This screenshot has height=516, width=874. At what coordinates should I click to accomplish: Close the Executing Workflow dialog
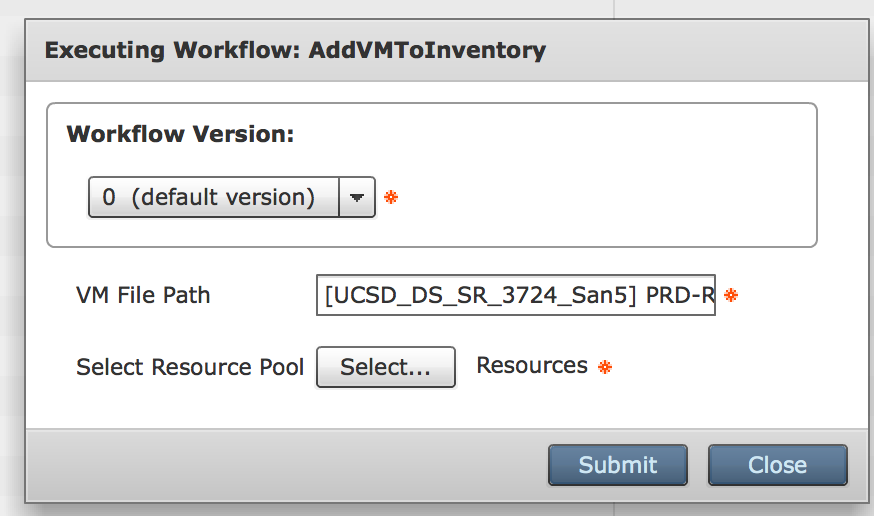(x=778, y=465)
